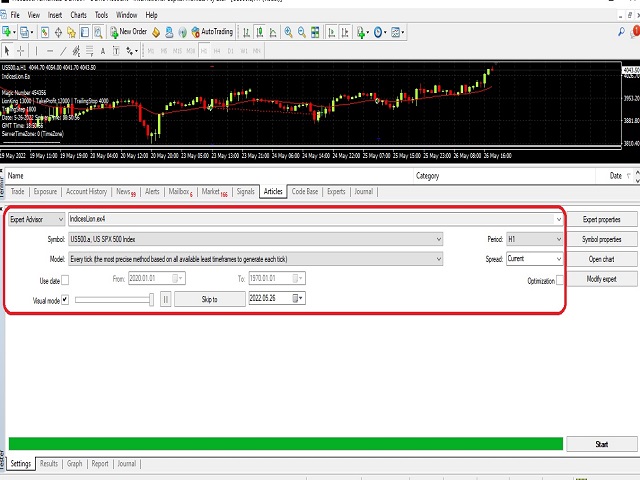The image size is (640, 480).
Task: Switch to the Account History tab
Action: click(x=87, y=191)
